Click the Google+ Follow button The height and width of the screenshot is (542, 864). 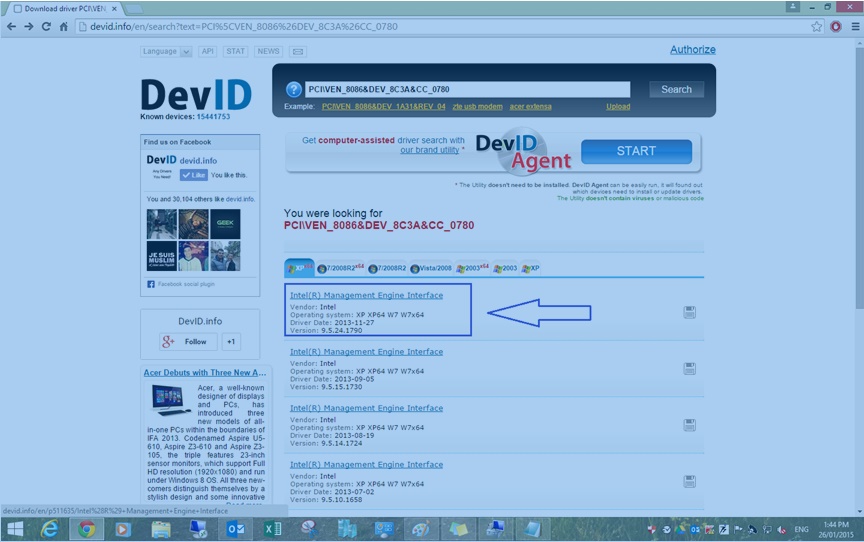tap(188, 342)
